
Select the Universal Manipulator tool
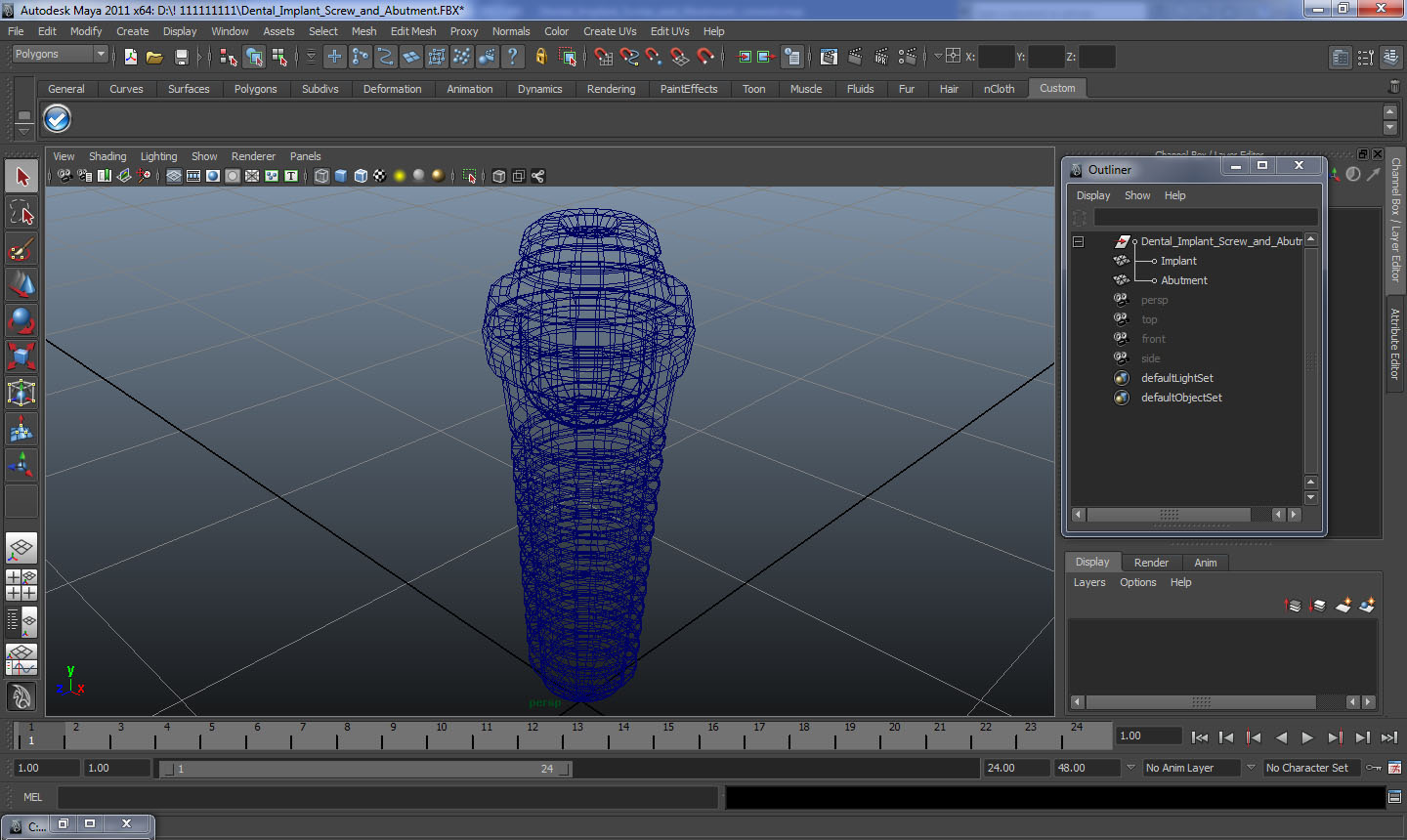click(x=21, y=393)
